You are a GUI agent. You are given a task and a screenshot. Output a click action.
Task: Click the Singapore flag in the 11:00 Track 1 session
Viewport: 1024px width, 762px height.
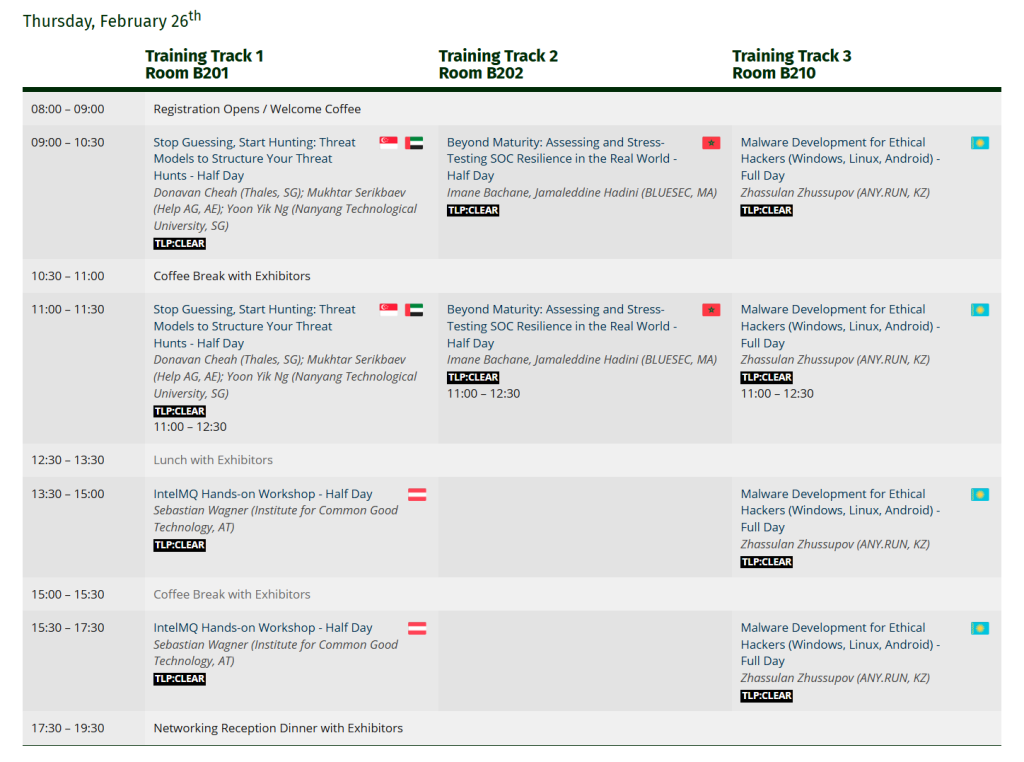(389, 310)
